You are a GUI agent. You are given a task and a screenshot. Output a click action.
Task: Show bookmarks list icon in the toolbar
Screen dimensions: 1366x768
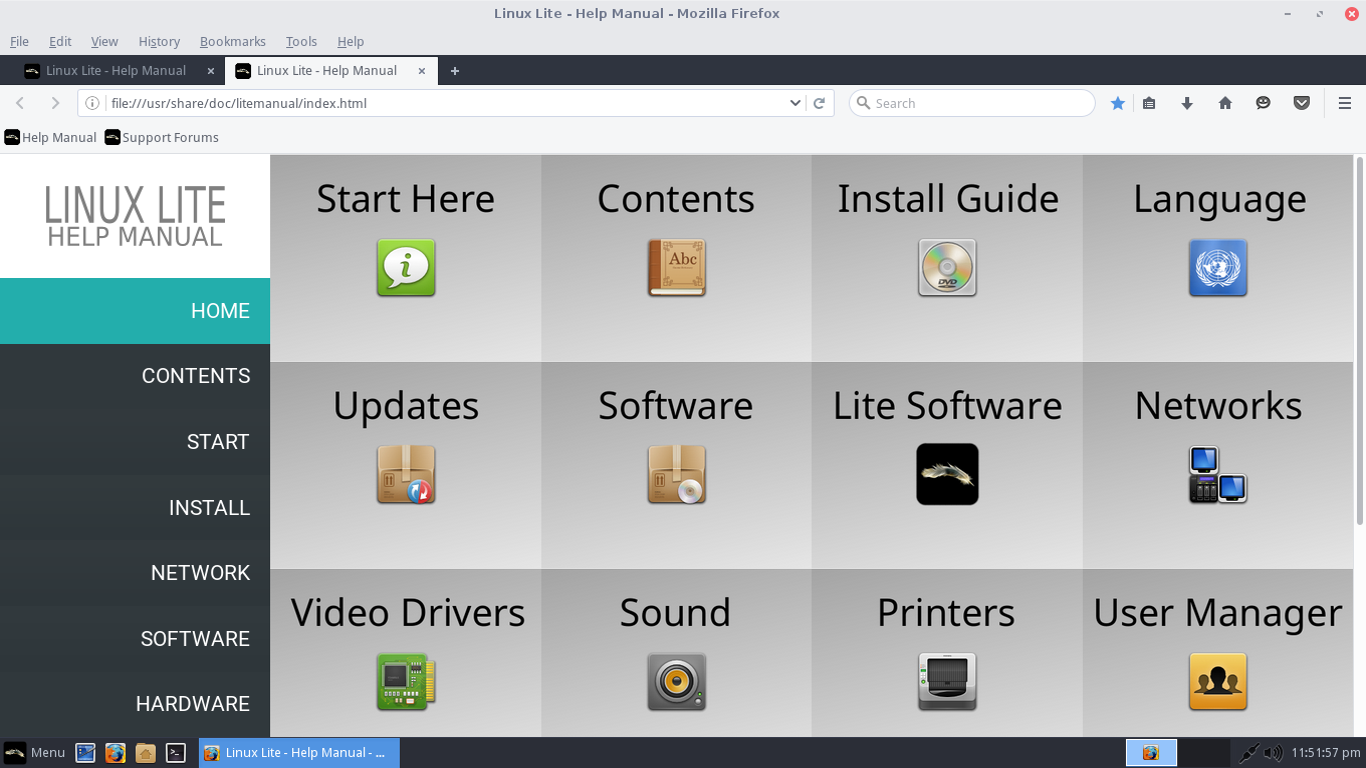click(x=1149, y=103)
